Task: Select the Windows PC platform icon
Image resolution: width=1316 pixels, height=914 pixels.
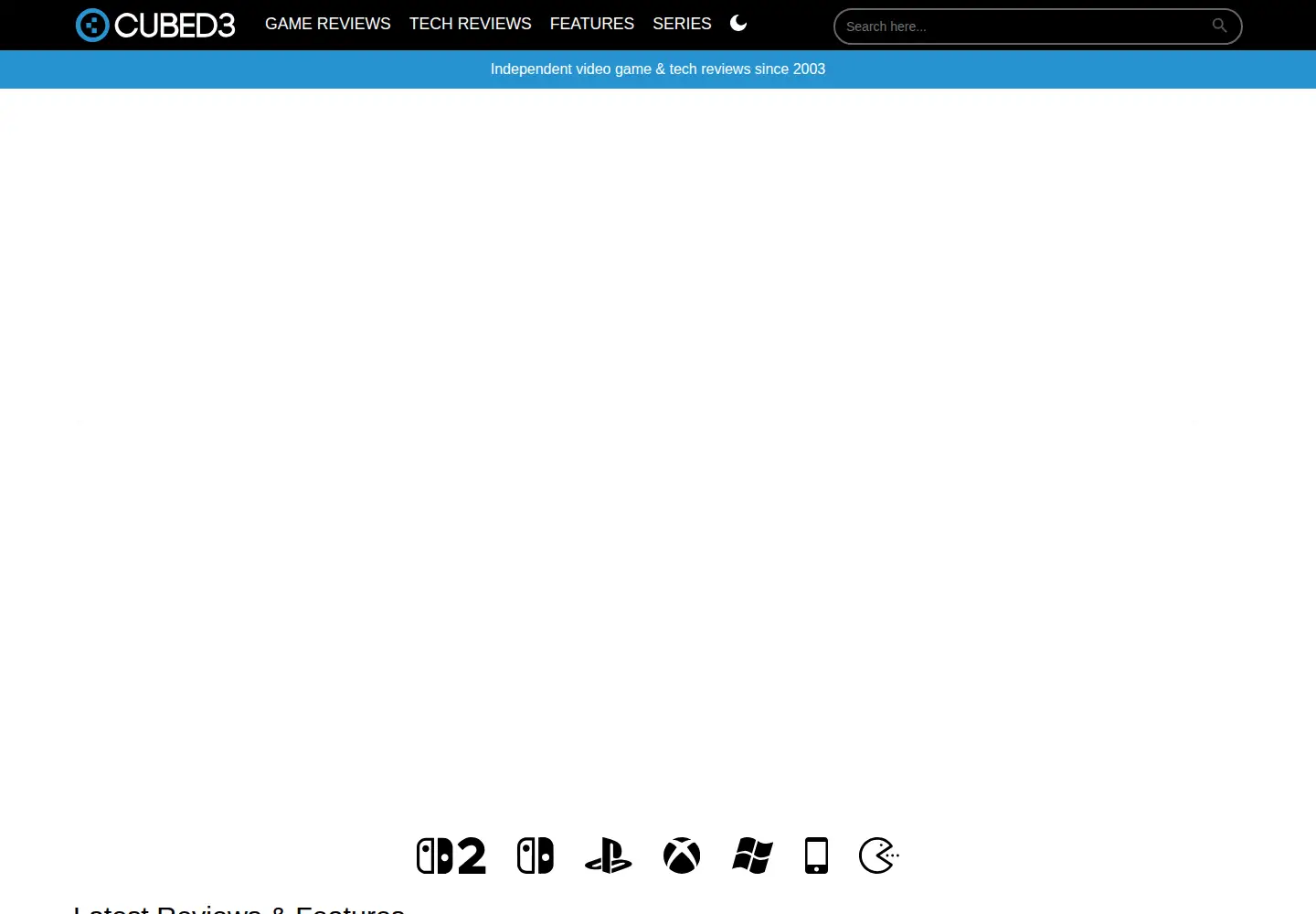Action: 753,856
